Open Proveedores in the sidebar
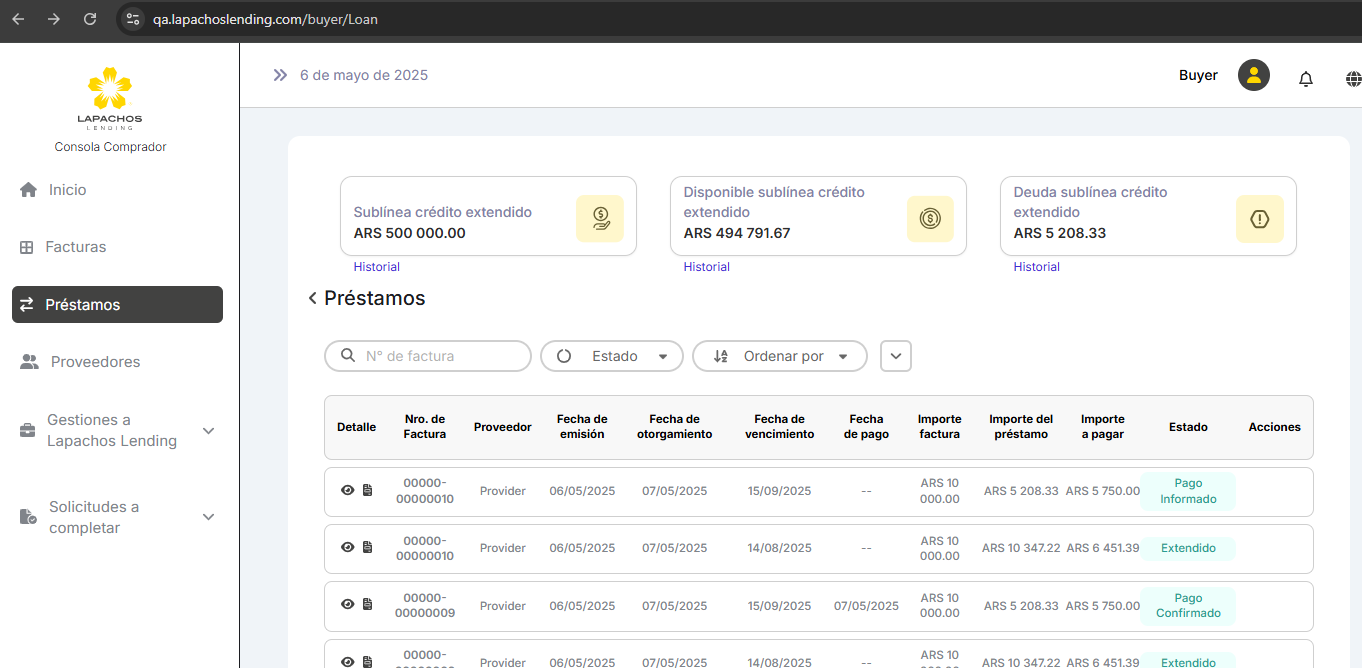 tap(95, 362)
